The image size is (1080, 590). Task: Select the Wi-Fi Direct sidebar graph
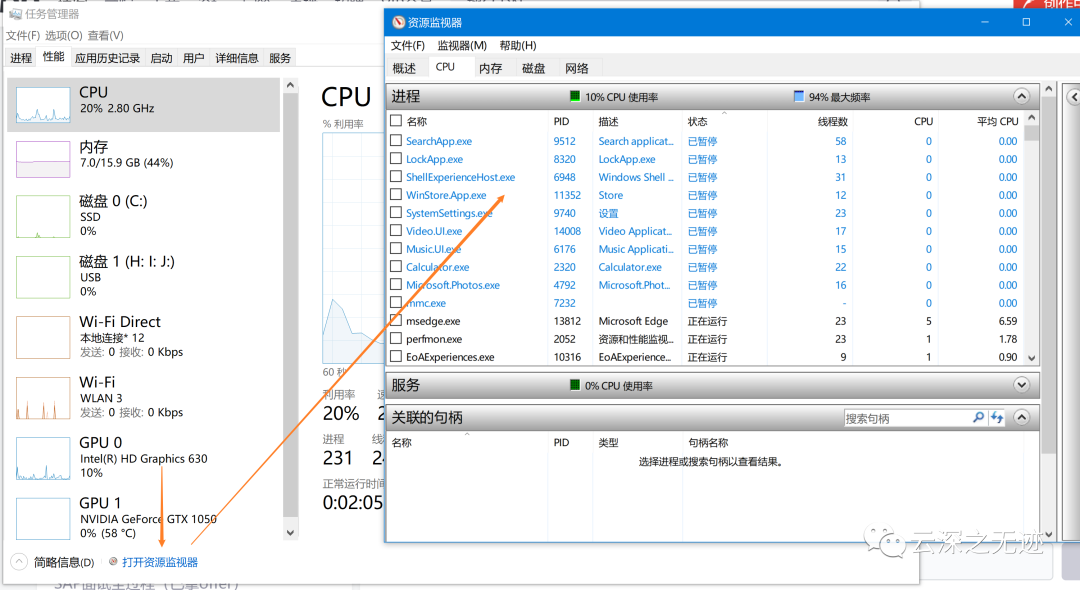pyautogui.click(x=140, y=336)
